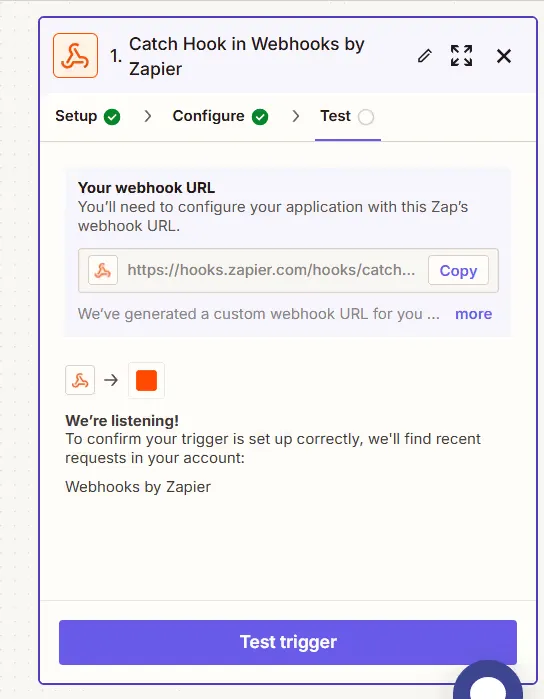Click the green check next to Configure
The image size is (544, 699).
point(260,117)
